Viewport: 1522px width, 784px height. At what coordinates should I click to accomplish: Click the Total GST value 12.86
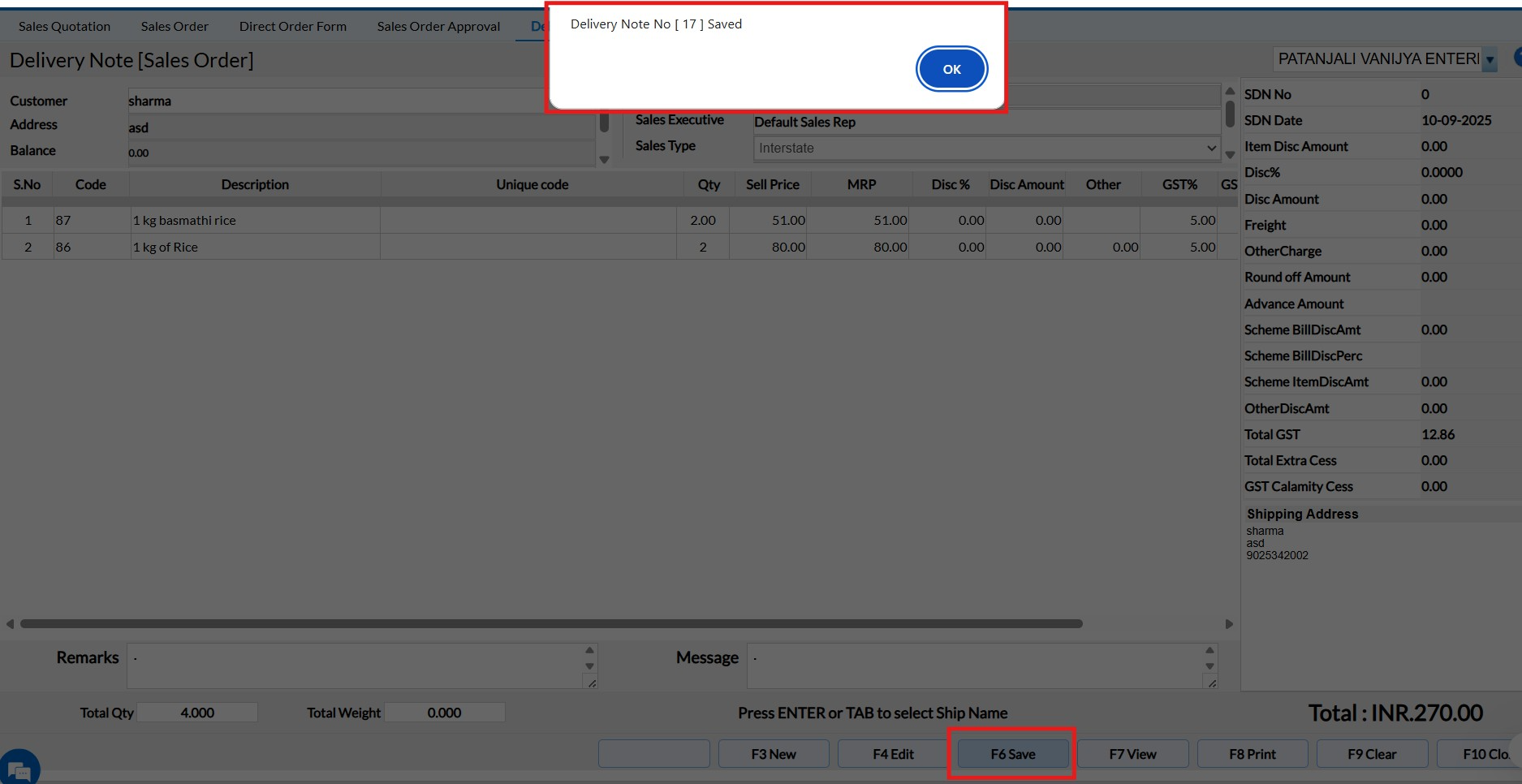pyautogui.click(x=1438, y=434)
